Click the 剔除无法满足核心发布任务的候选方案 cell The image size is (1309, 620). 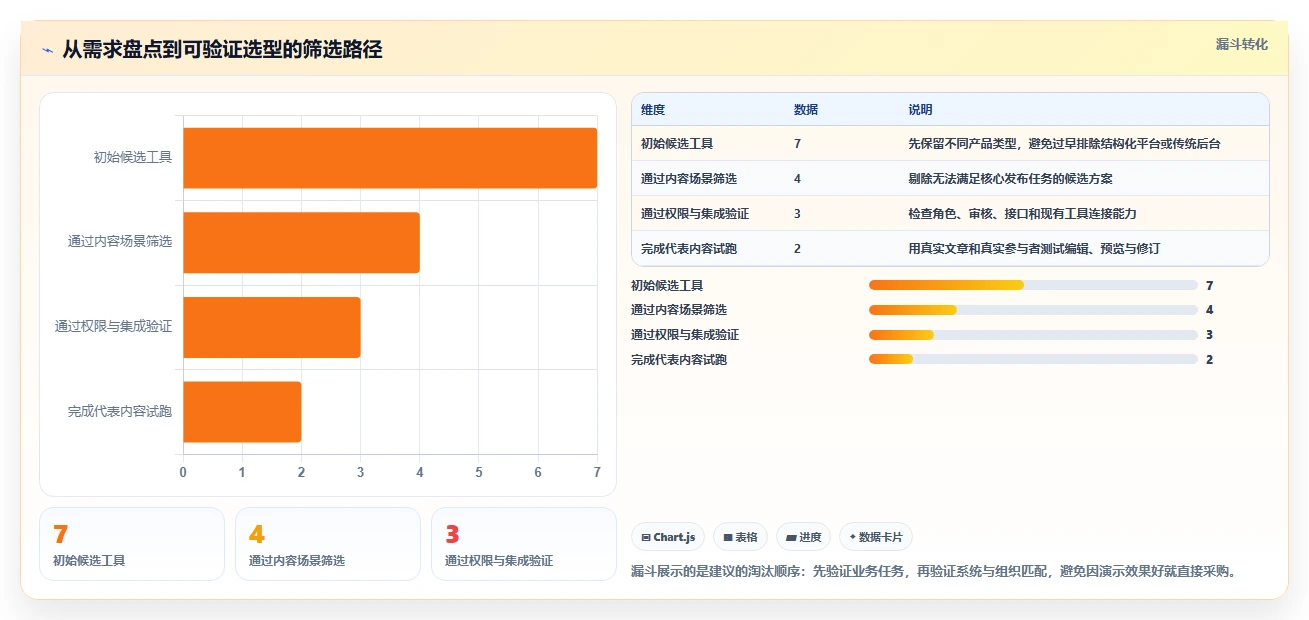pos(1010,179)
